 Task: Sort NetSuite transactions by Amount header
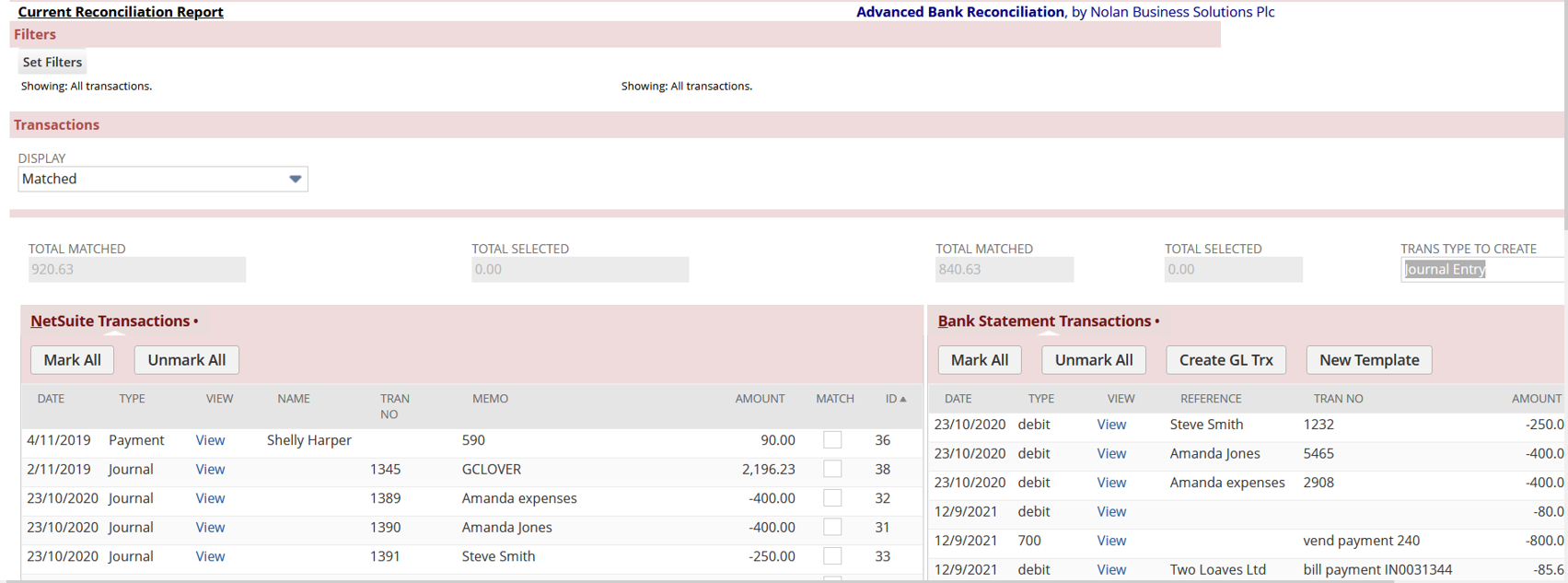[760, 399]
